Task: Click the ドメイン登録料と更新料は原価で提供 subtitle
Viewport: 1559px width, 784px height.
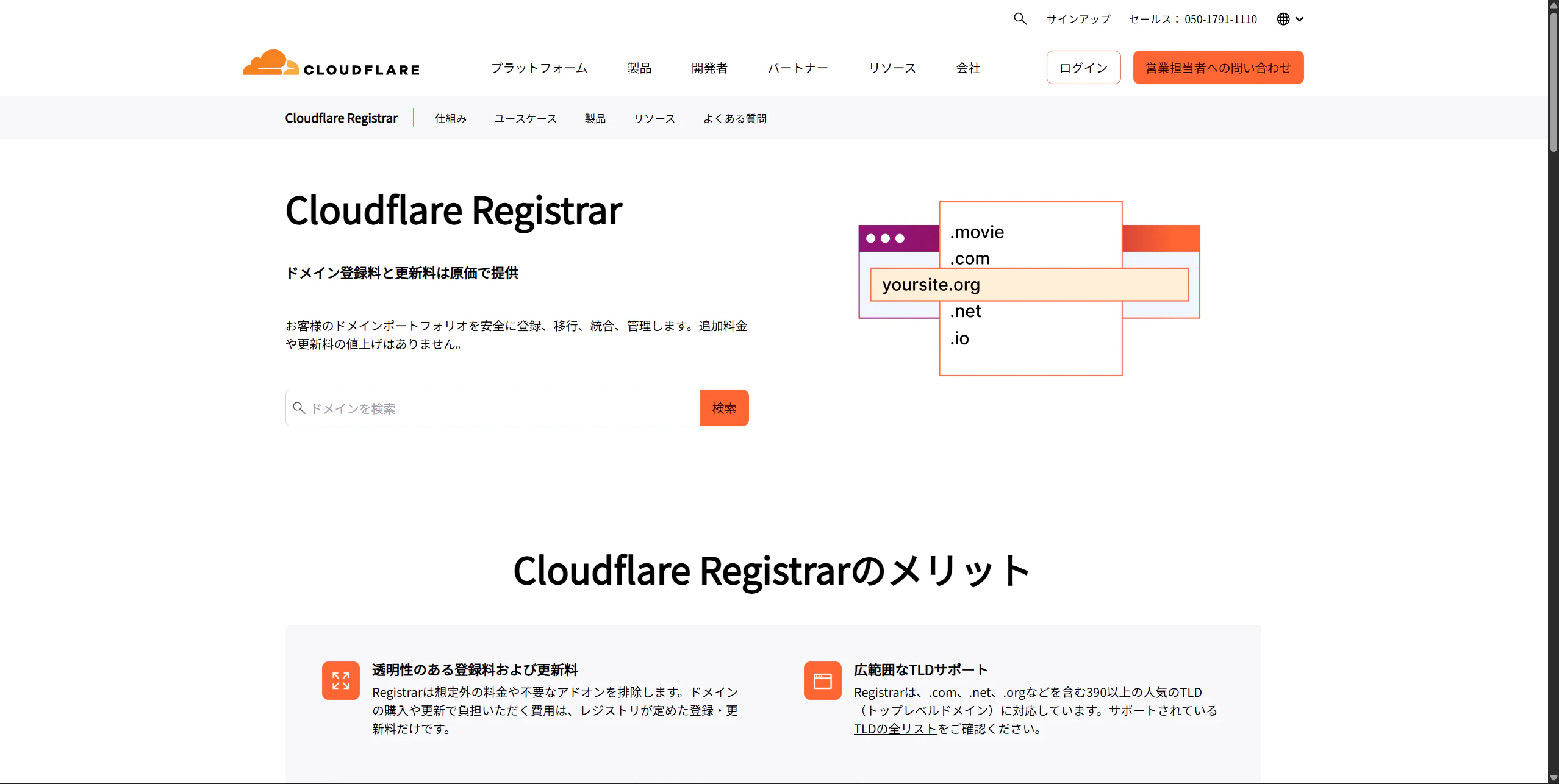Action: tap(402, 273)
